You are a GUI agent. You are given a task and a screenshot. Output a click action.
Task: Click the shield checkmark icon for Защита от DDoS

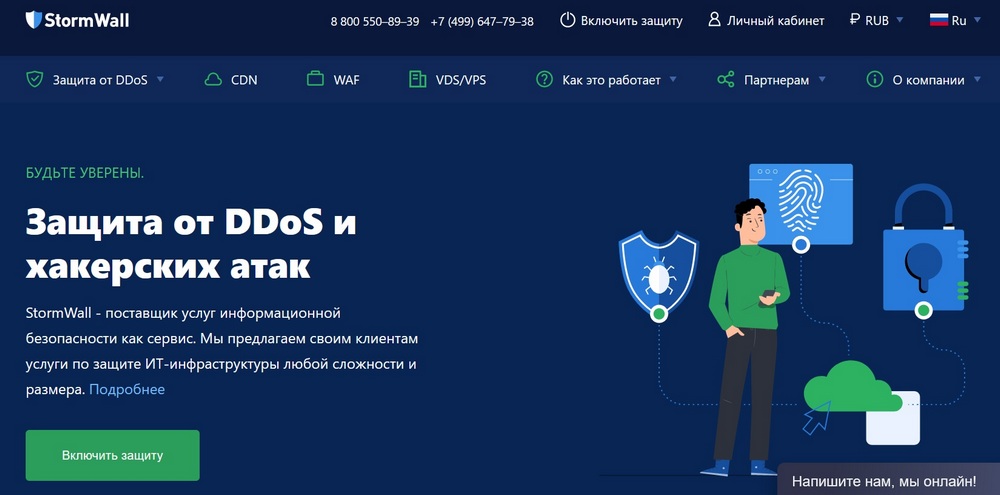point(34,80)
